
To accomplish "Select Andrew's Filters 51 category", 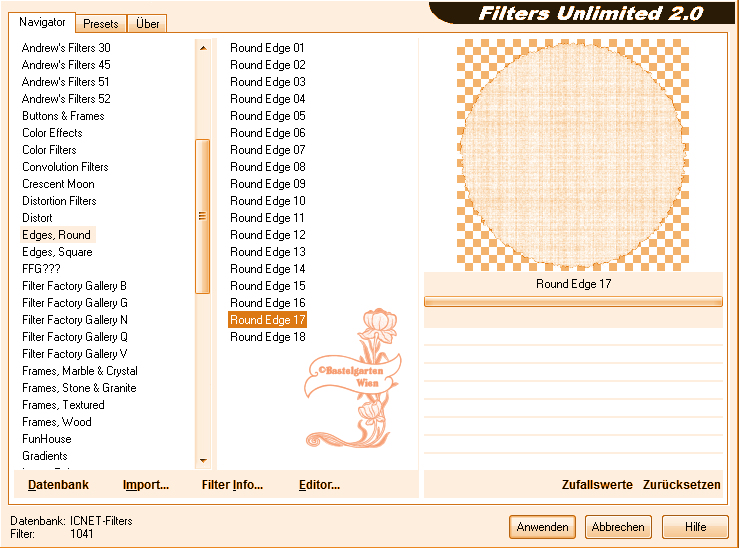I will click(x=66, y=82).
